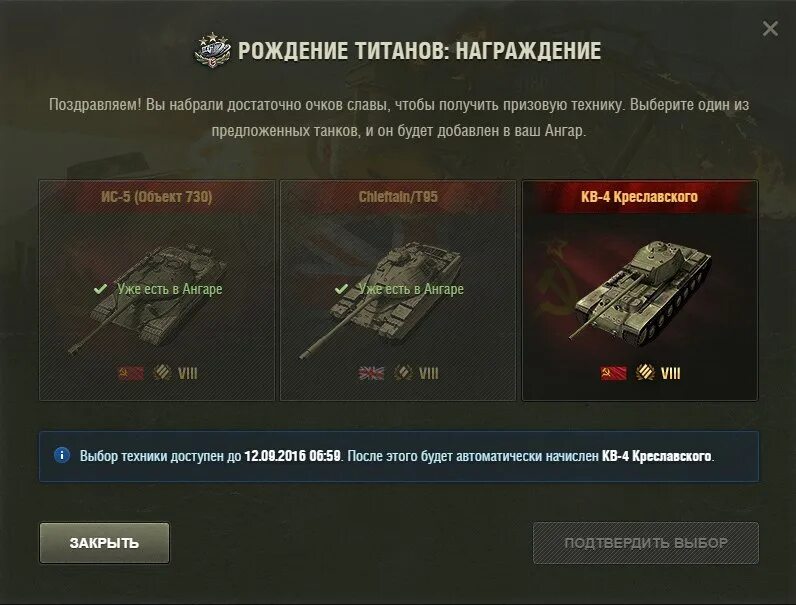Click the USSR flag under ИС-5 card
Viewport: 796px width, 605px height.
coord(131,373)
